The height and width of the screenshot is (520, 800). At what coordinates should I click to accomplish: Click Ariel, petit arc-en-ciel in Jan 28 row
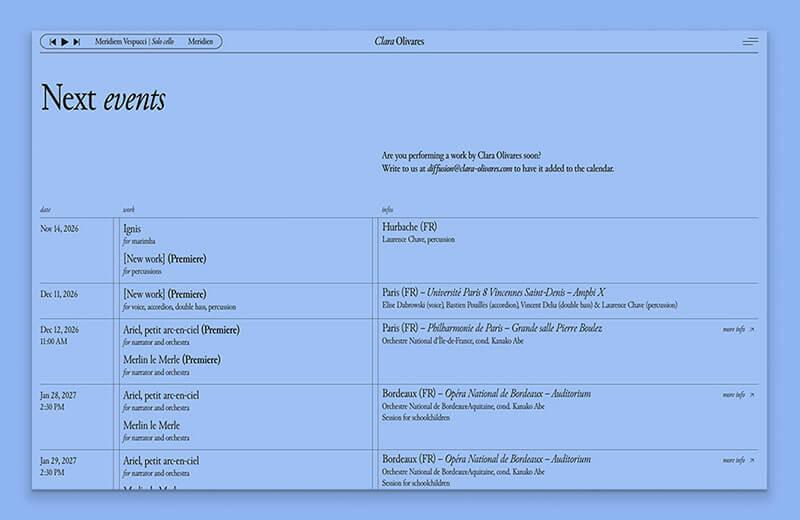161,395
